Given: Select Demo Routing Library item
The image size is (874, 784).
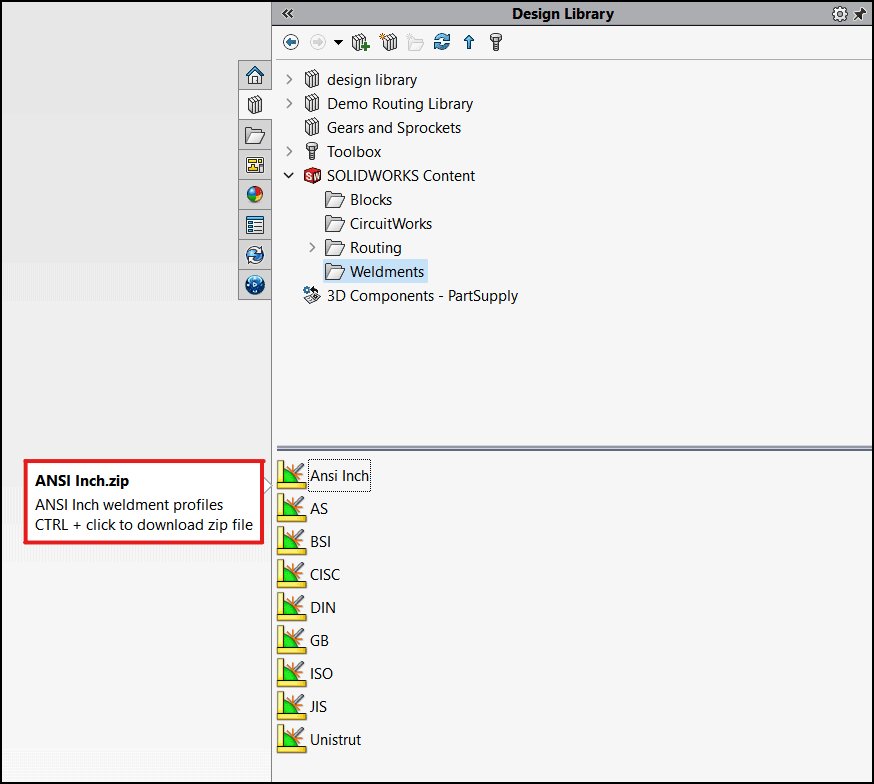Looking at the screenshot, I should pyautogui.click(x=400, y=104).
